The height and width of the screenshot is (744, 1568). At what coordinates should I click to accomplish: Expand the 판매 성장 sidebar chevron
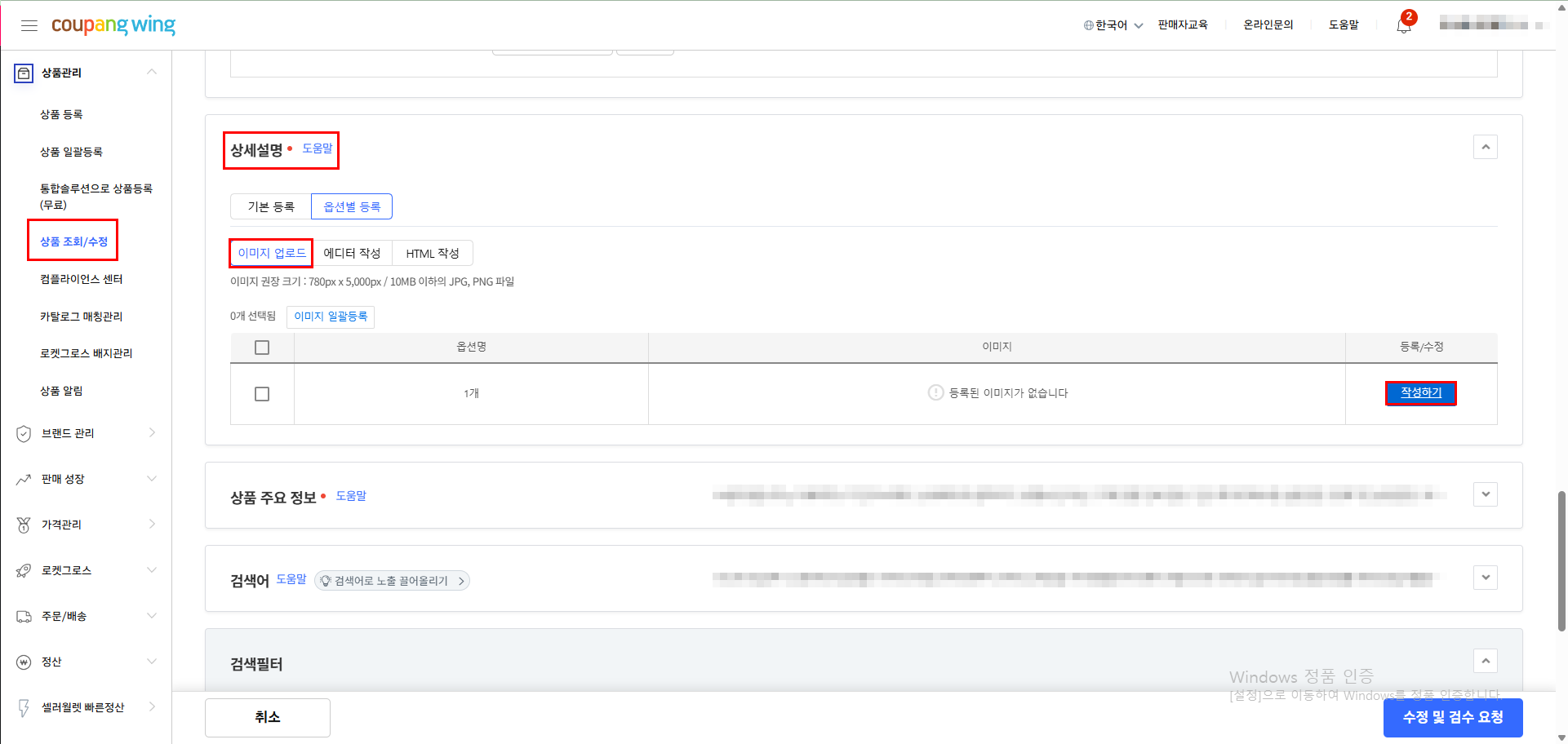click(152, 479)
